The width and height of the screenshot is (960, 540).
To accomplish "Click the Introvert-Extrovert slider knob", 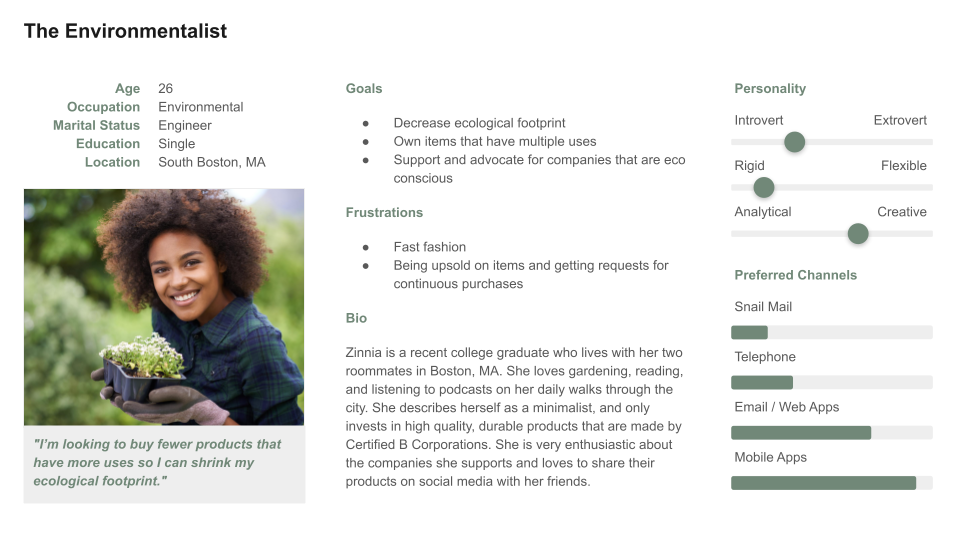I will click(x=794, y=142).
